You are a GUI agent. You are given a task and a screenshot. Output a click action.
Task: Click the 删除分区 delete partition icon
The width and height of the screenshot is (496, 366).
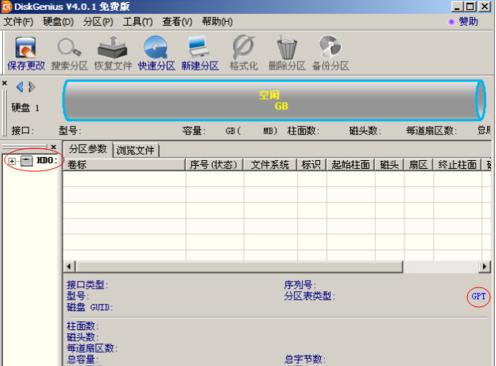tap(287, 54)
